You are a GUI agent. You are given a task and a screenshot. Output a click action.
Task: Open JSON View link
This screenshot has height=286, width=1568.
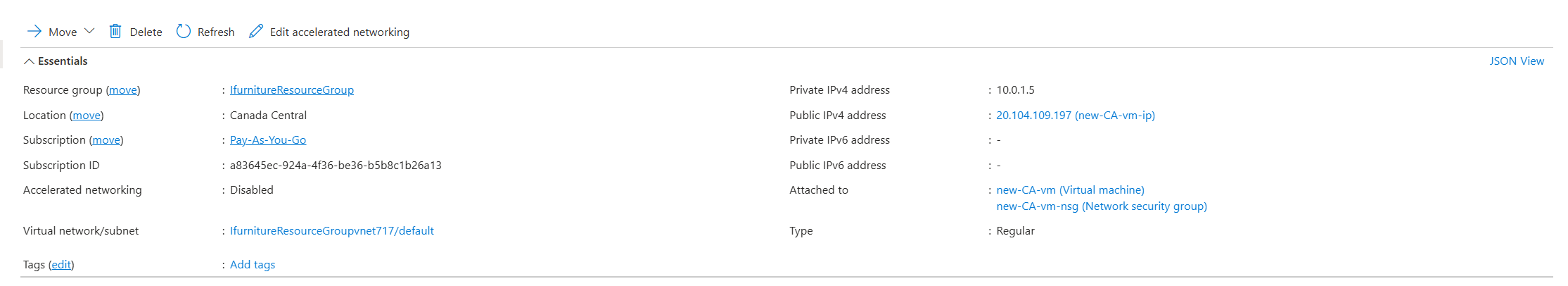[1517, 61]
